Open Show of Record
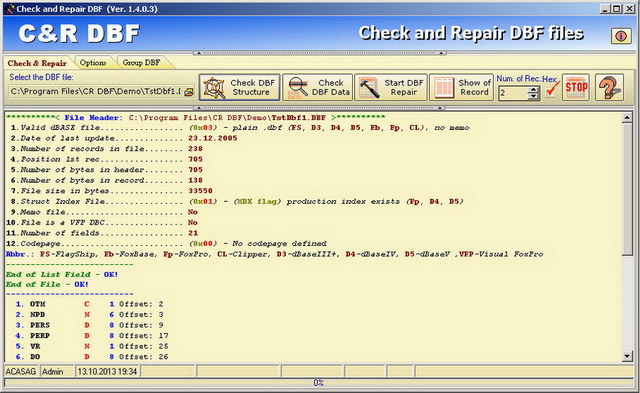 461,87
